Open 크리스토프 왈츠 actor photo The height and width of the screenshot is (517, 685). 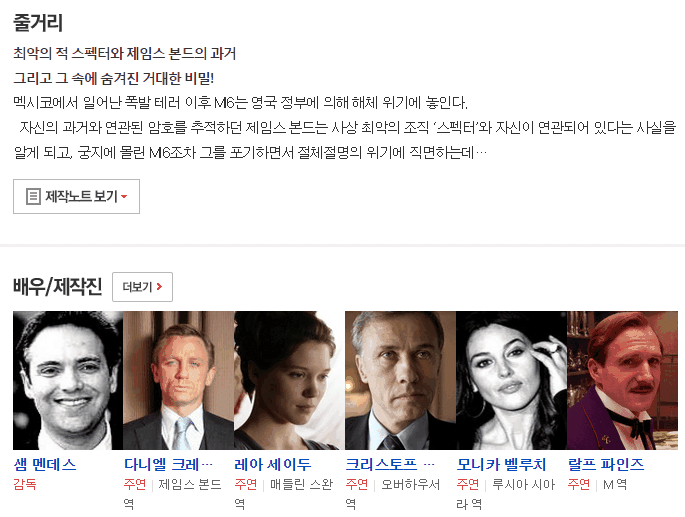tap(400, 380)
